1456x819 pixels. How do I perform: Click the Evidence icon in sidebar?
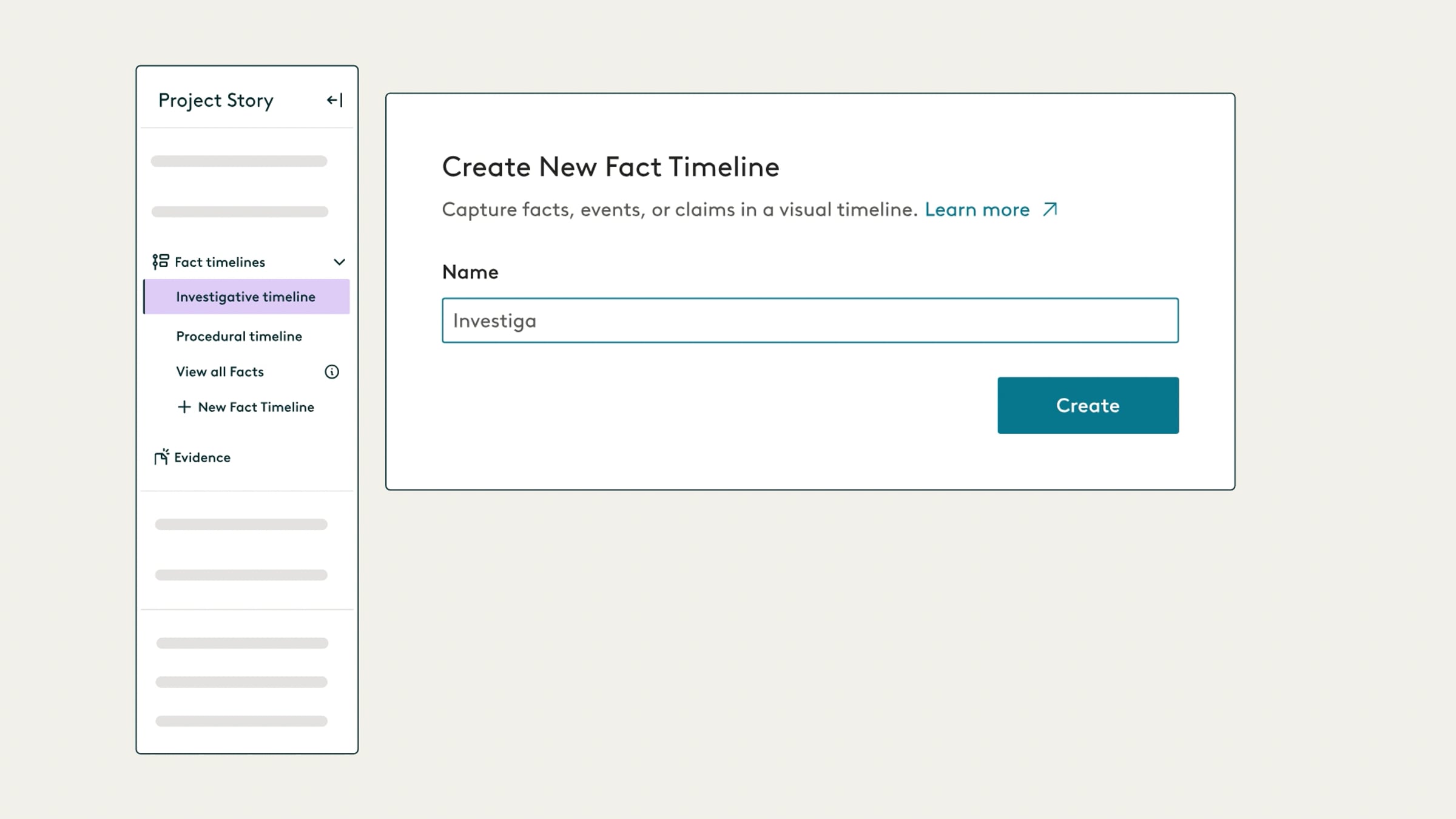pyautogui.click(x=161, y=457)
